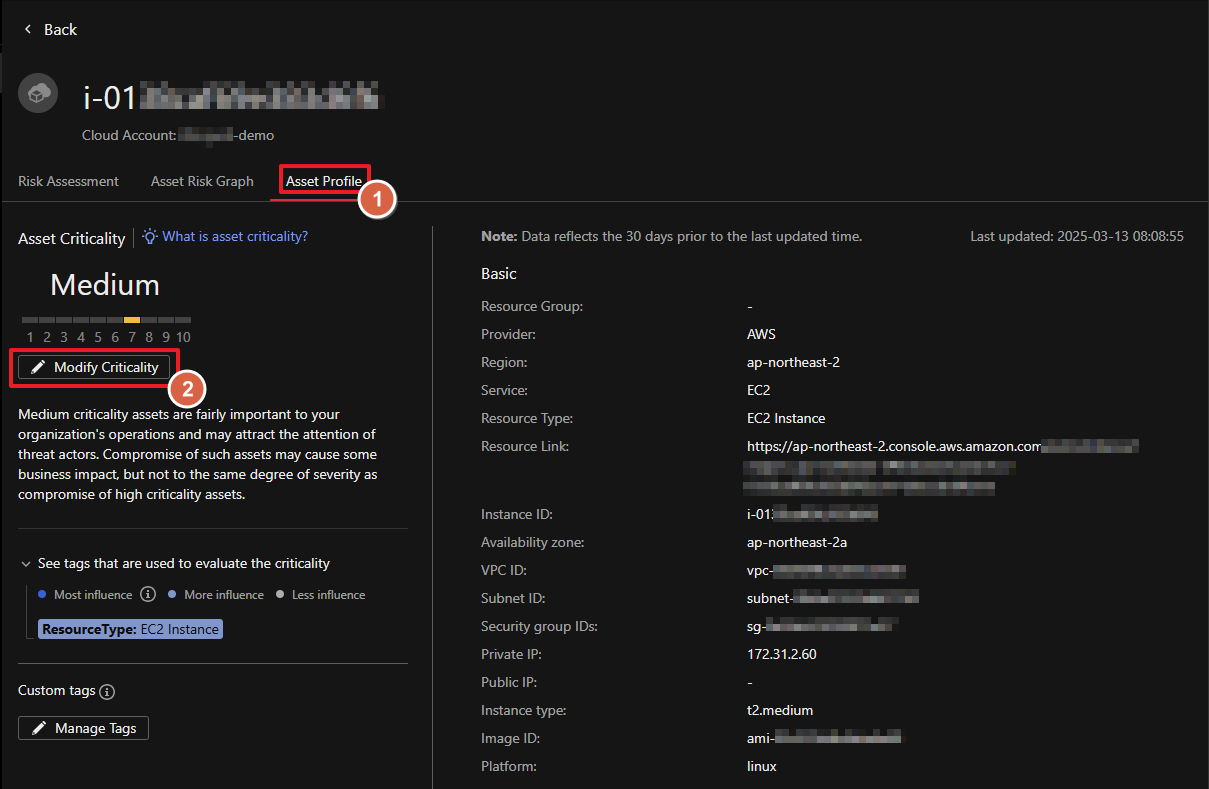Click the blue Most influence legend dot
Viewport: 1209px width, 789px height.
tap(42, 595)
